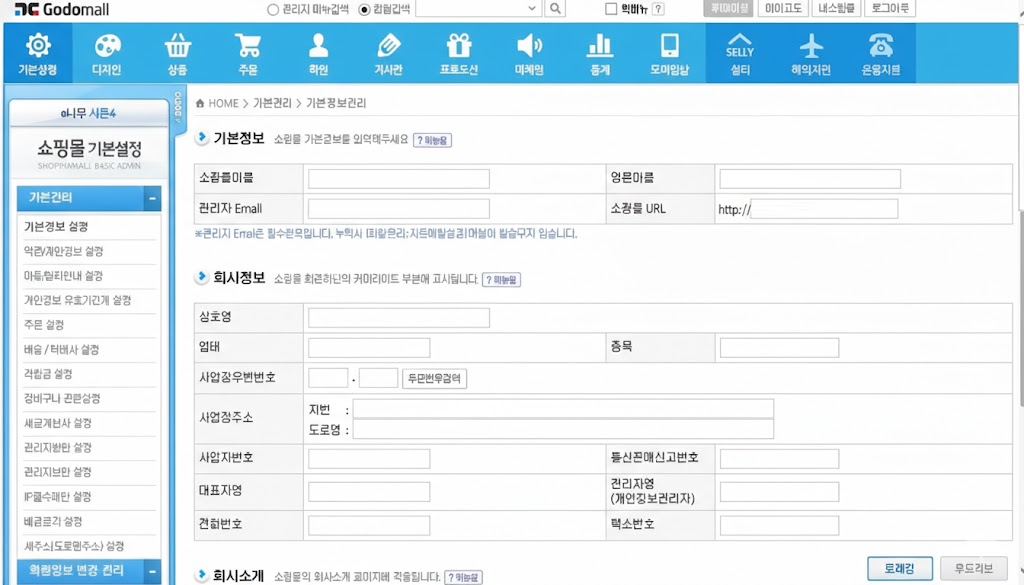Open the last sidebar item above the bottom blue header

click(x=74, y=546)
